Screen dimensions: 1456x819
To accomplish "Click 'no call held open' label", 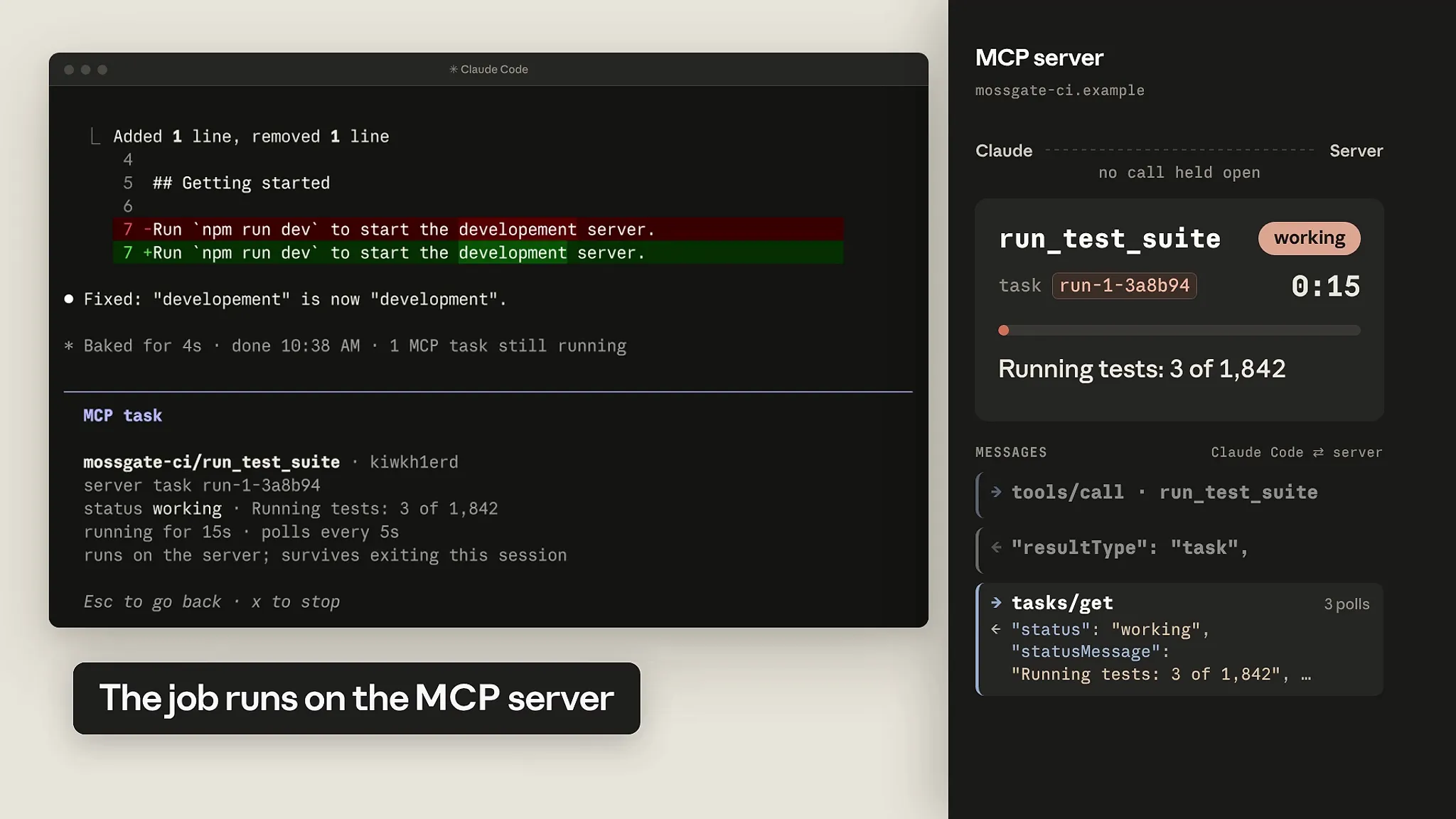I will point(1179,173).
